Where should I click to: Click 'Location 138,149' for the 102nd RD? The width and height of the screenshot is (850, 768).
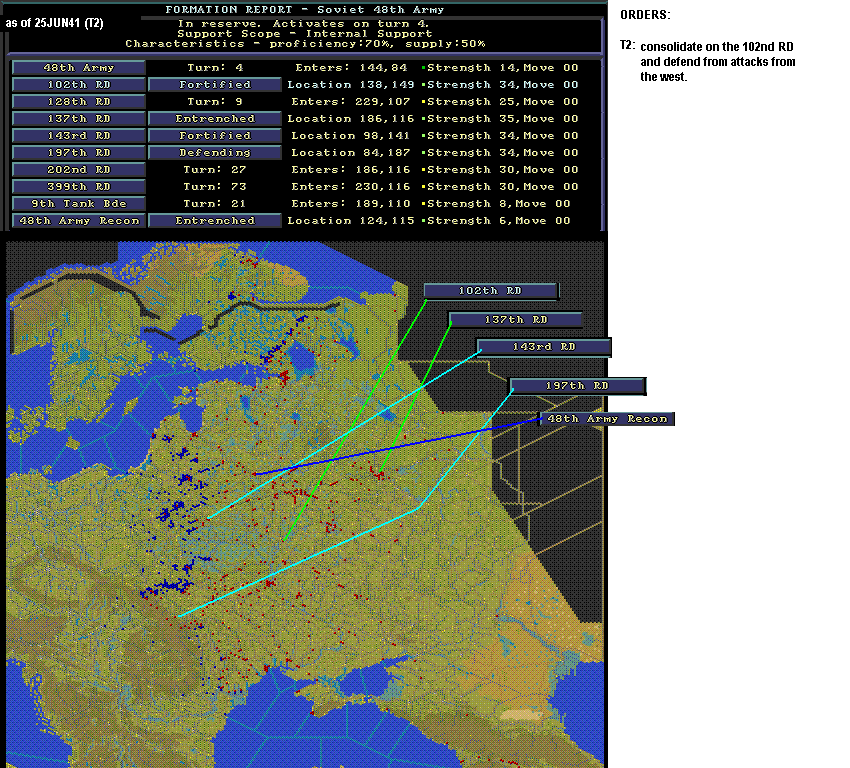[351, 85]
